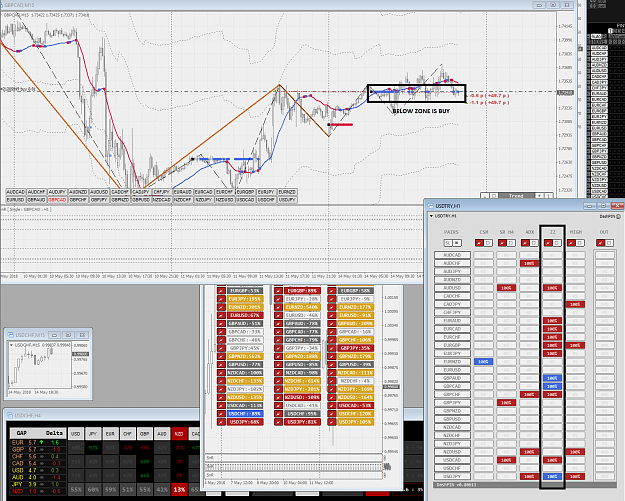Maximize the USDCHF,M15 mini chart window
The image size is (625, 501).
(68, 335)
